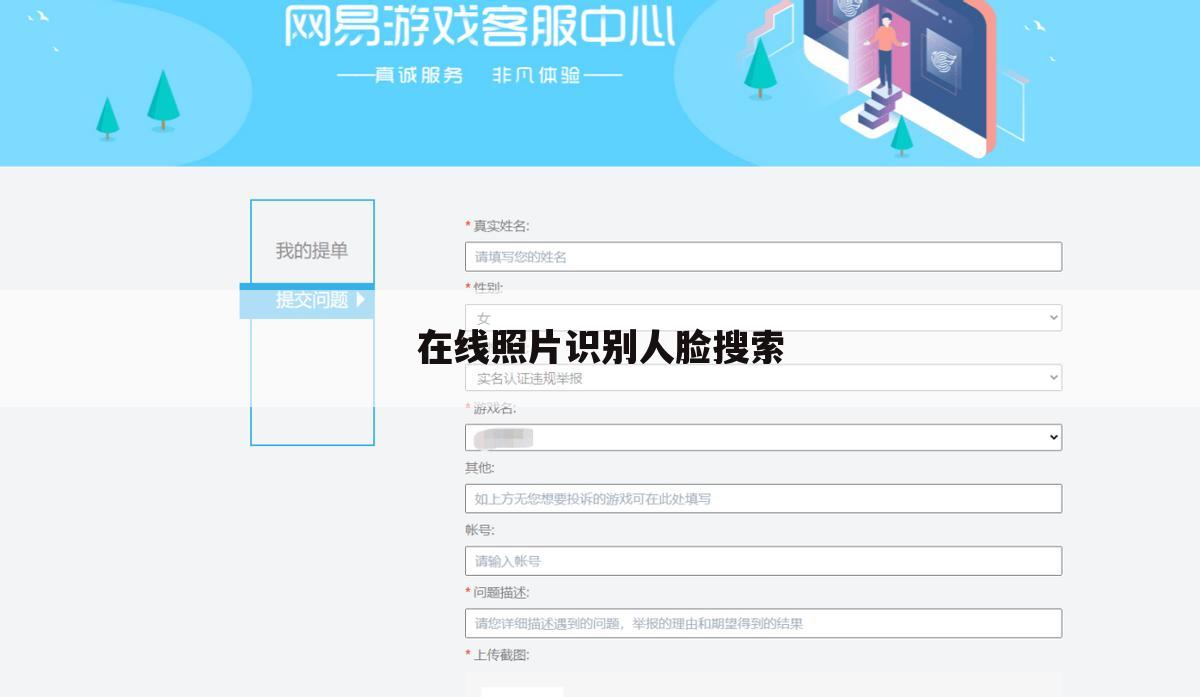Open the 实名认证违规举报 dropdown
Screen dimensions: 1200x697
tap(763, 378)
